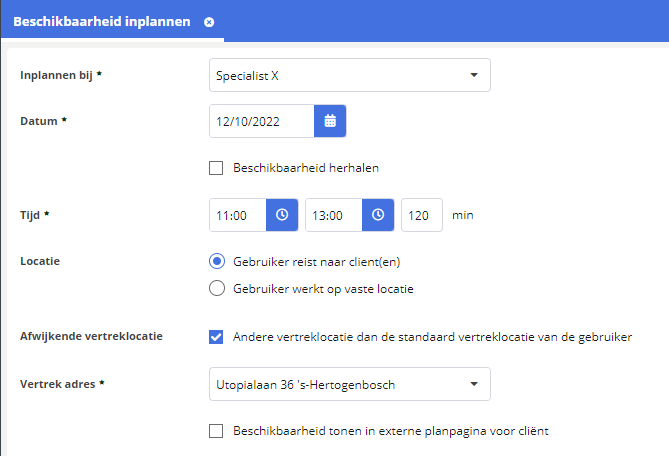The image size is (669, 456).
Task: Open the end time clock picker
Action: (x=378, y=215)
